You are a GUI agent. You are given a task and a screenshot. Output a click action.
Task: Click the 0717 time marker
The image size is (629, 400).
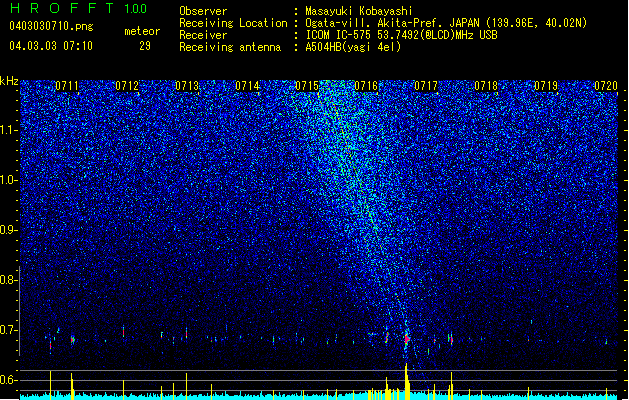pyautogui.click(x=426, y=85)
